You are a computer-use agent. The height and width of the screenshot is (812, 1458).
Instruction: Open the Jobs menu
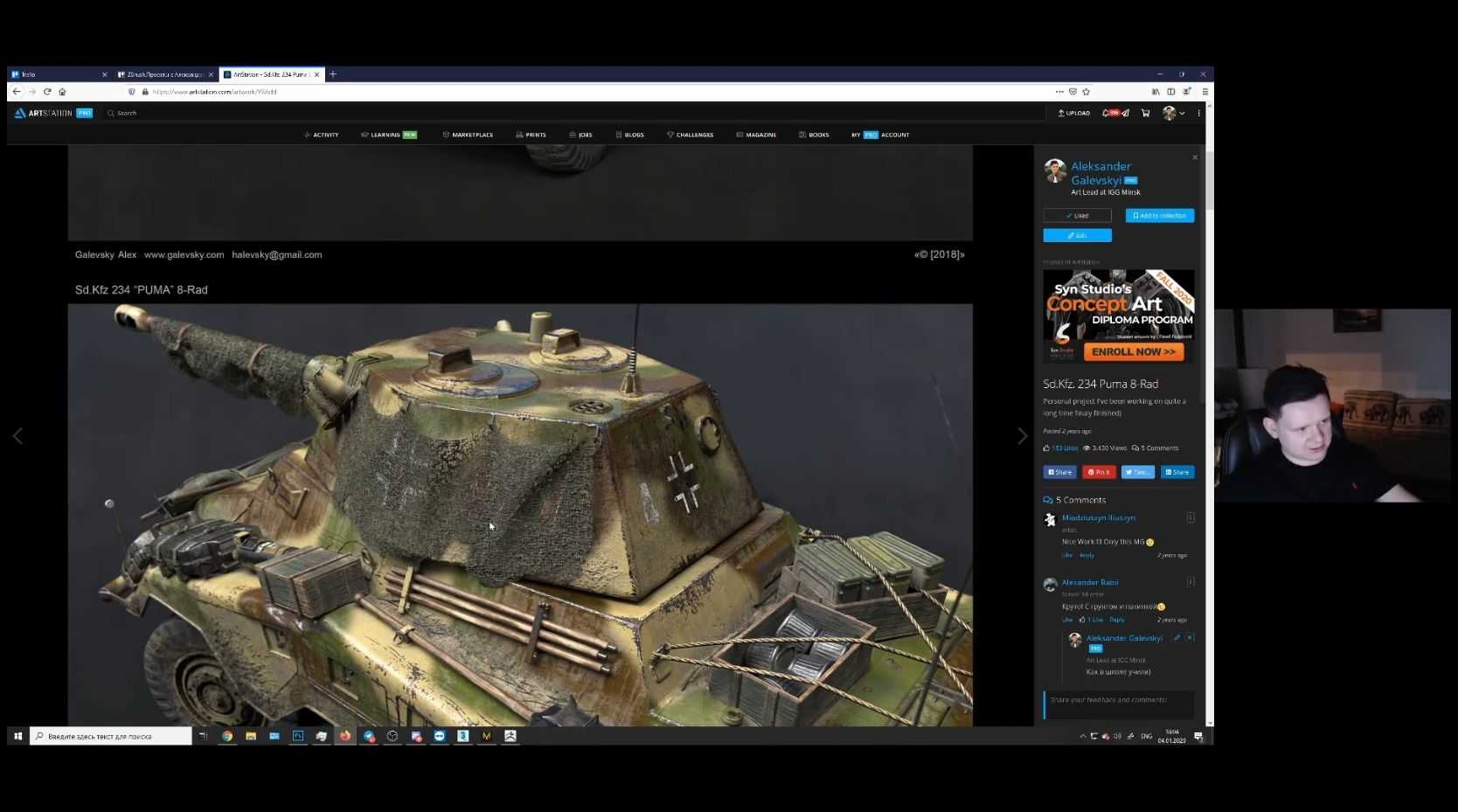(x=581, y=135)
